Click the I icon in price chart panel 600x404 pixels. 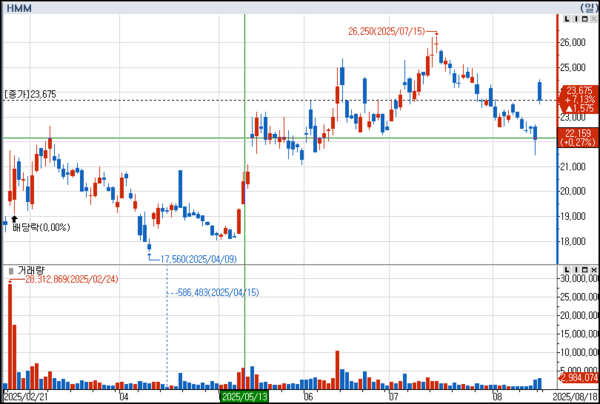coord(574,19)
